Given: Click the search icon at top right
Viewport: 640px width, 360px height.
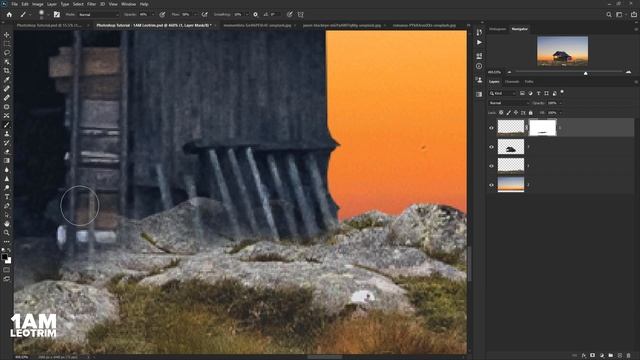Looking at the screenshot, I should tap(609, 14).
